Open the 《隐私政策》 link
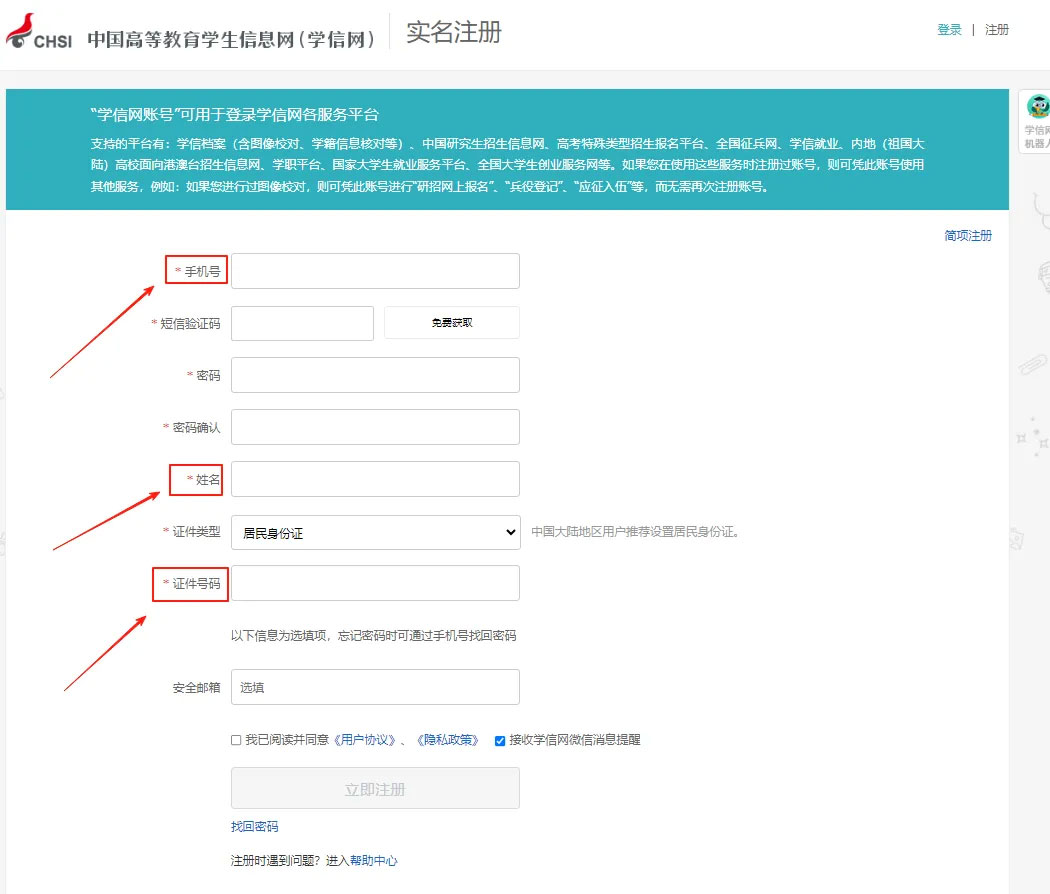 448,740
